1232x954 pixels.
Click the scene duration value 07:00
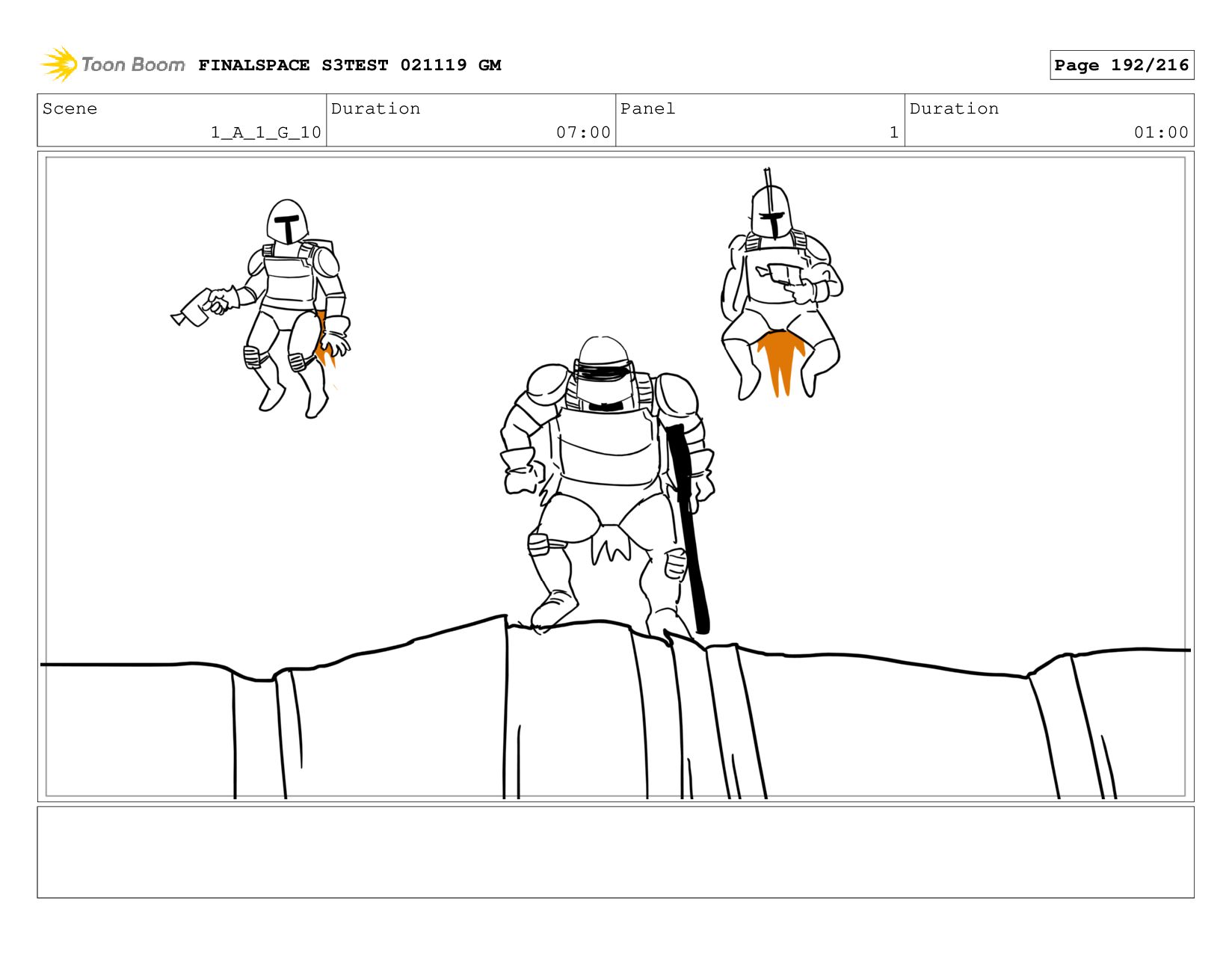583,132
